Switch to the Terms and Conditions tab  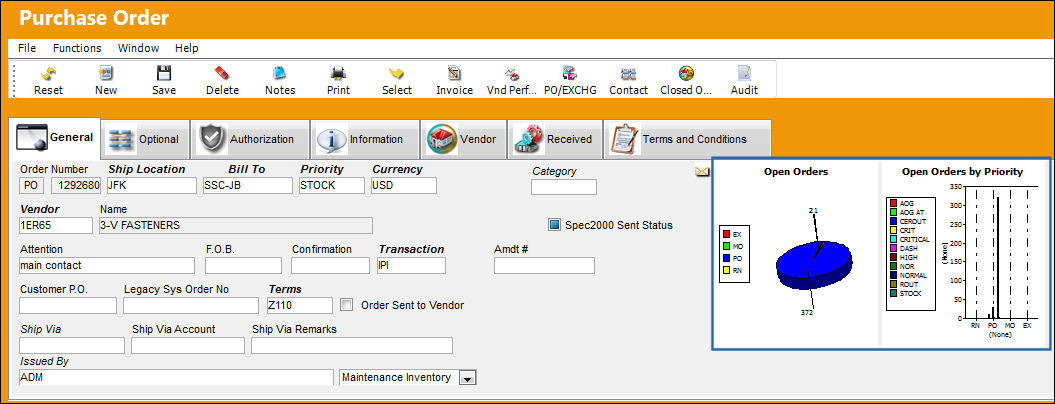click(x=687, y=139)
